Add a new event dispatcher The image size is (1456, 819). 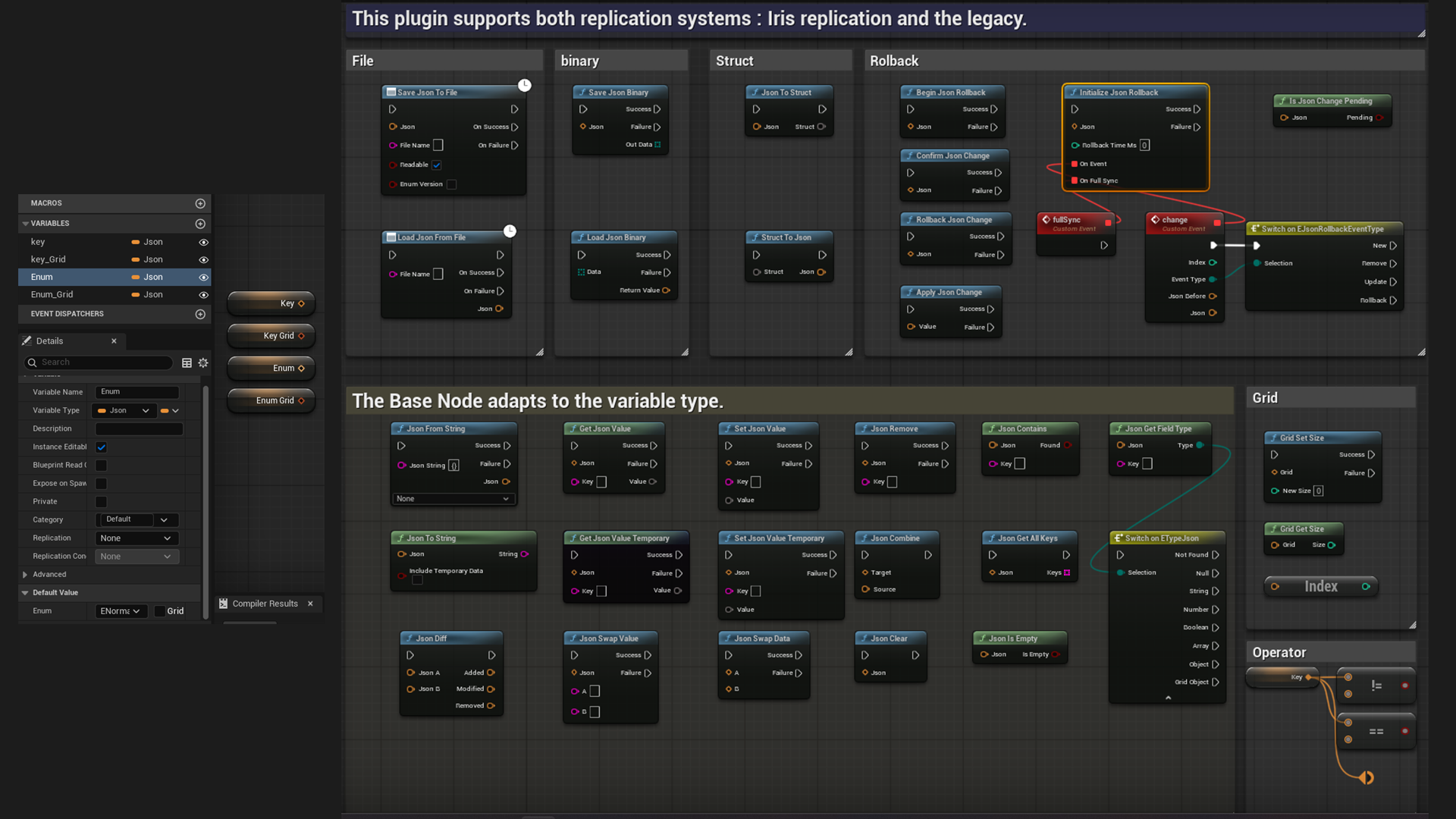[200, 314]
